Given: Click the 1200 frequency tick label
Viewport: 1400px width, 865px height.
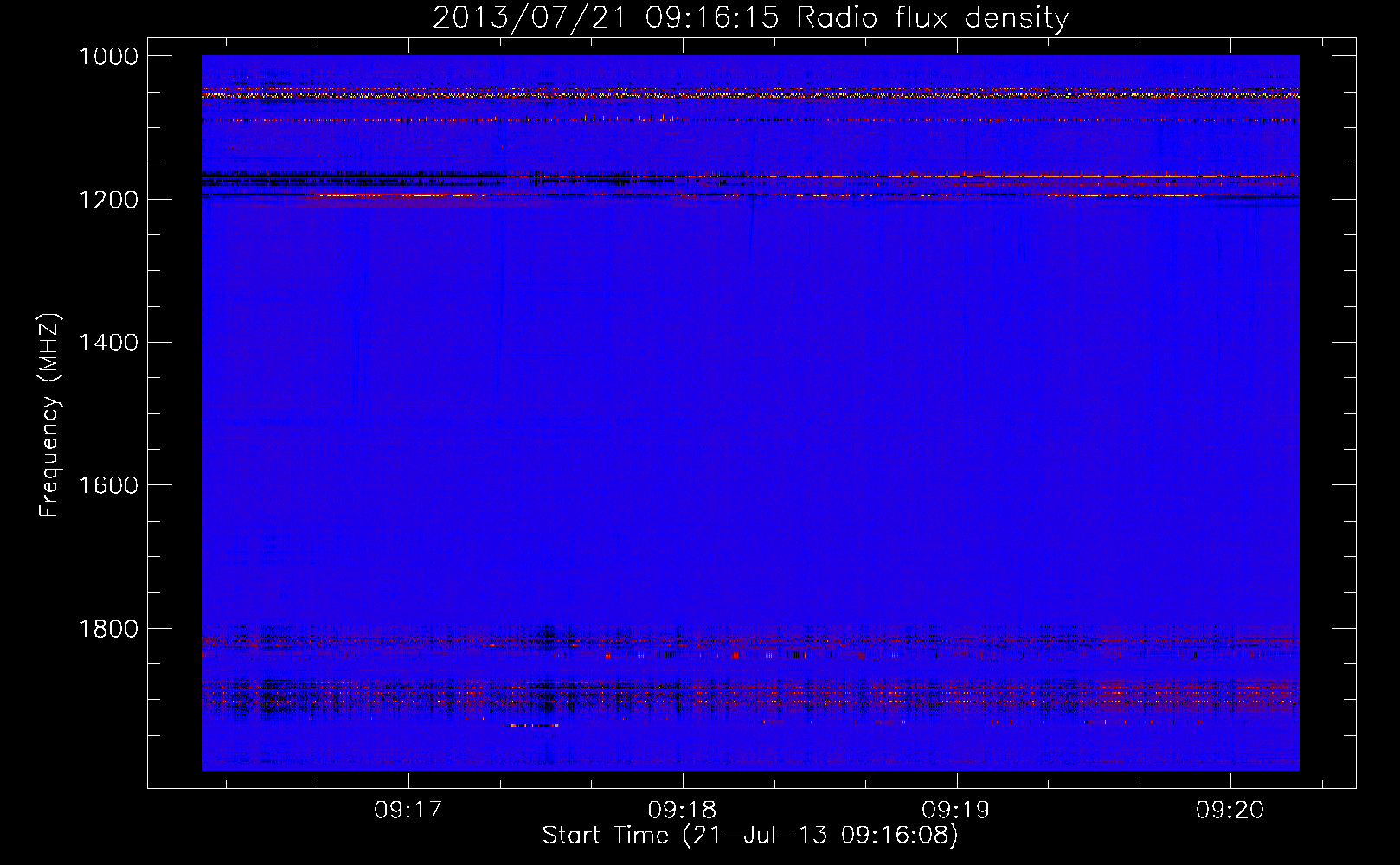Looking at the screenshot, I should pos(108,200).
